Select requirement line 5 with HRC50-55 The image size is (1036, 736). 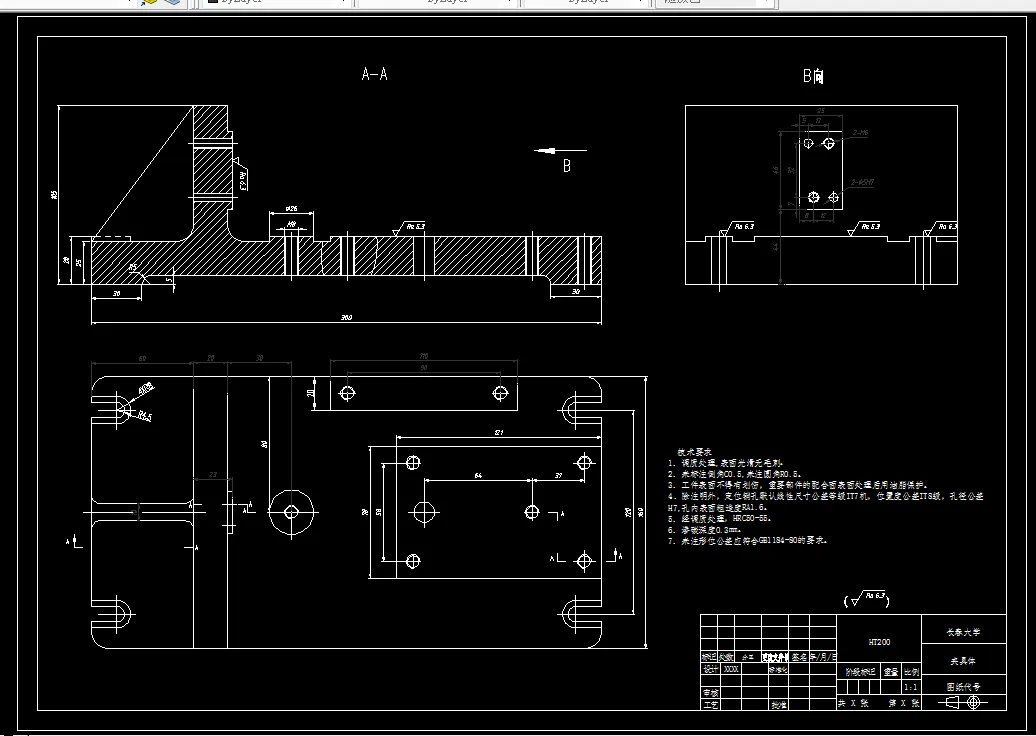coord(720,519)
